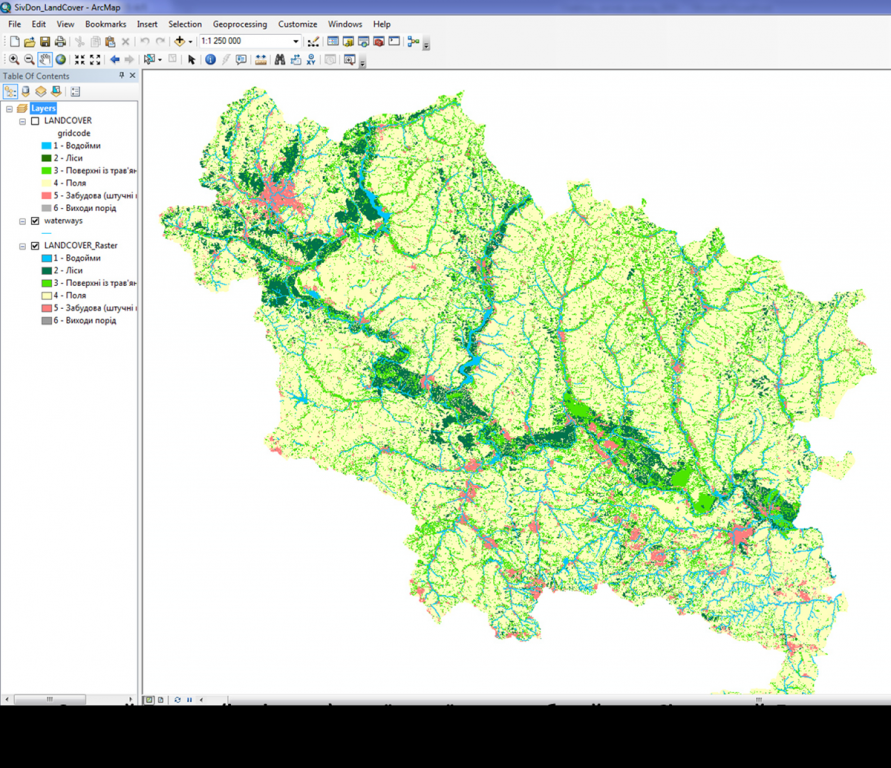Viewport: 891px width, 768px height.
Task: Activate the Pan hand tool
Action: (45, 60)
